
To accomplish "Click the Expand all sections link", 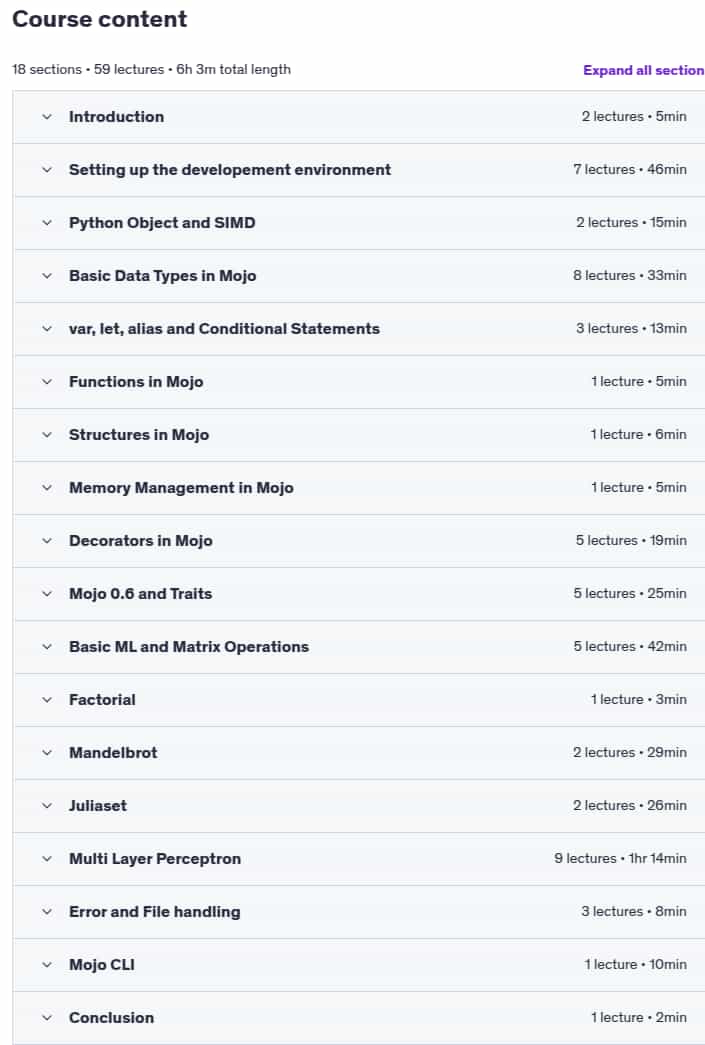I will coord(644,70).
